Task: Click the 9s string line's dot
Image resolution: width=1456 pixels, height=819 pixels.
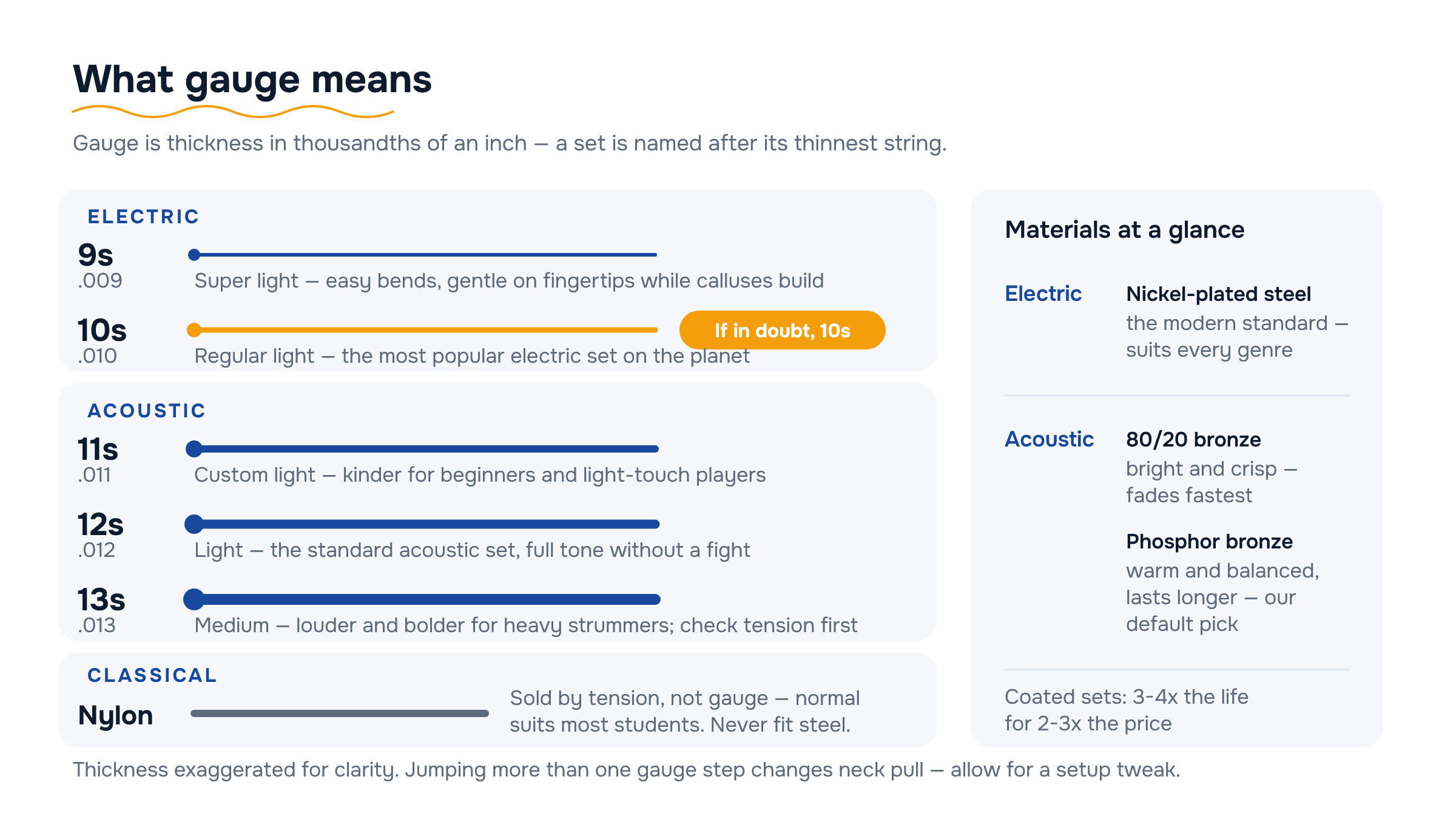Action: click(x=194, y=255)
